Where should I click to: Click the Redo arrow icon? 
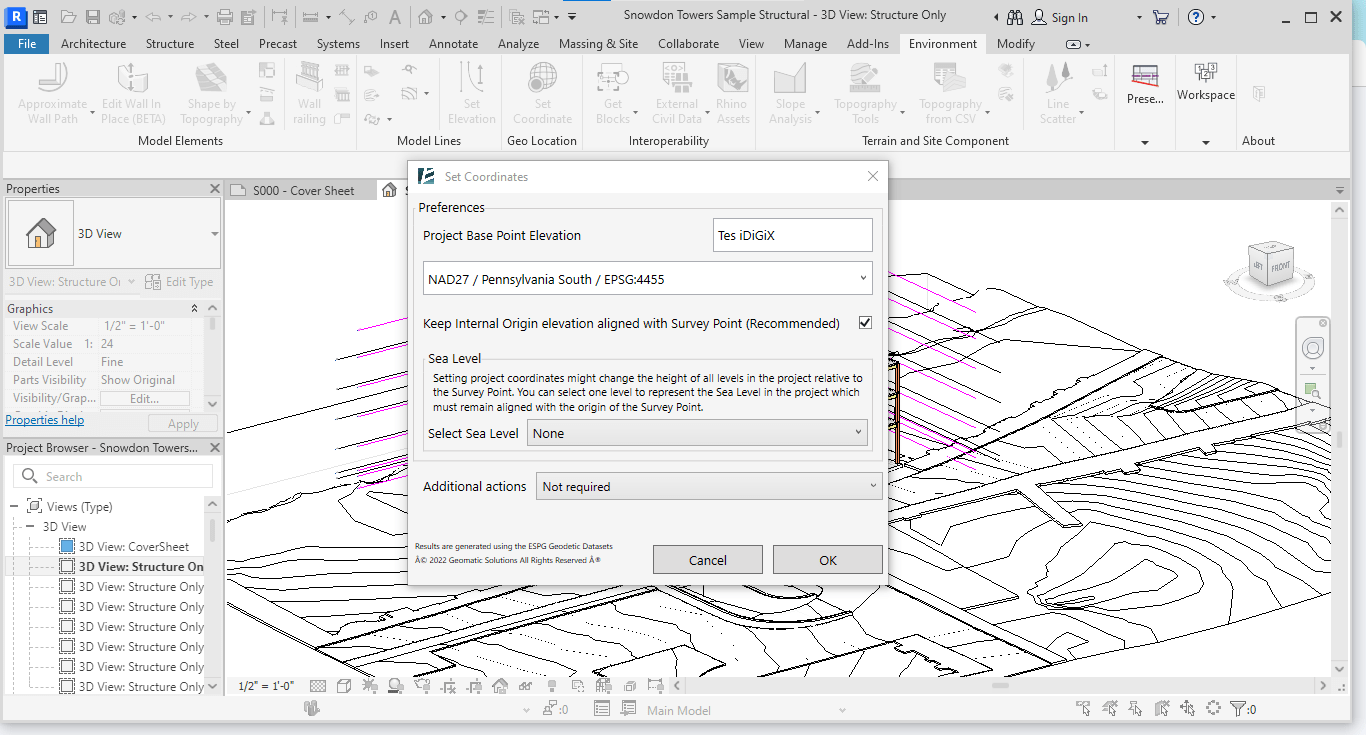[x=189, y=17]
